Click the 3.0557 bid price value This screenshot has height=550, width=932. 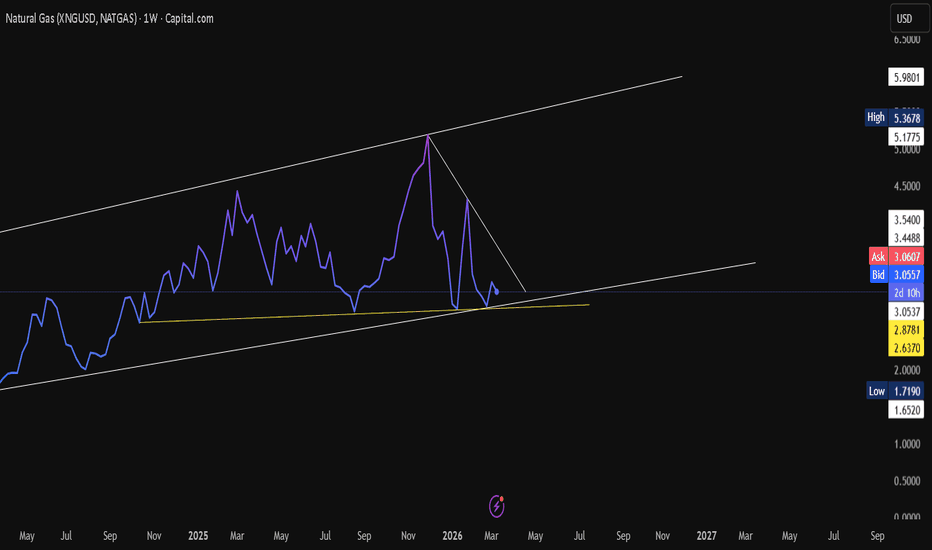[906, 275]
